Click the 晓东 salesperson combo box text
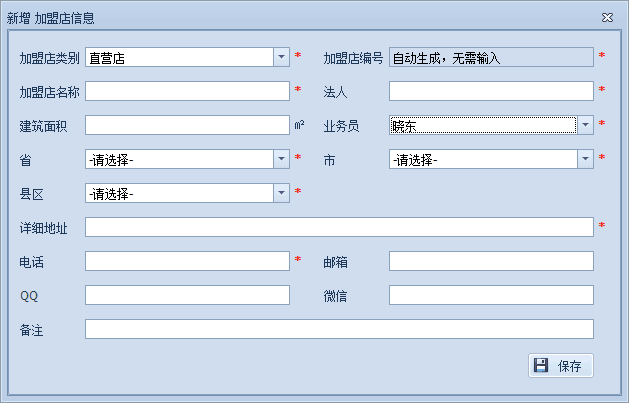629x403 pixels. pos(482,125)
